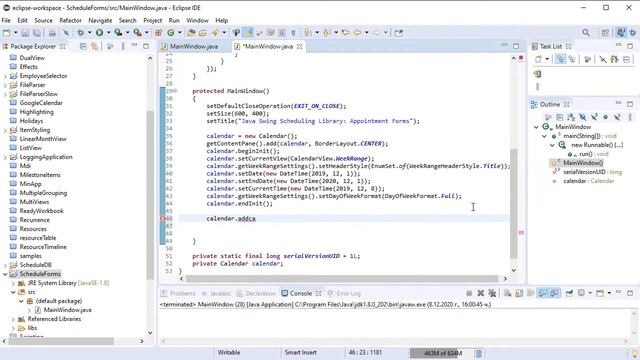Click the Clear Console icon
Viewport: 640px width, 360px height.
pos(507,293)
